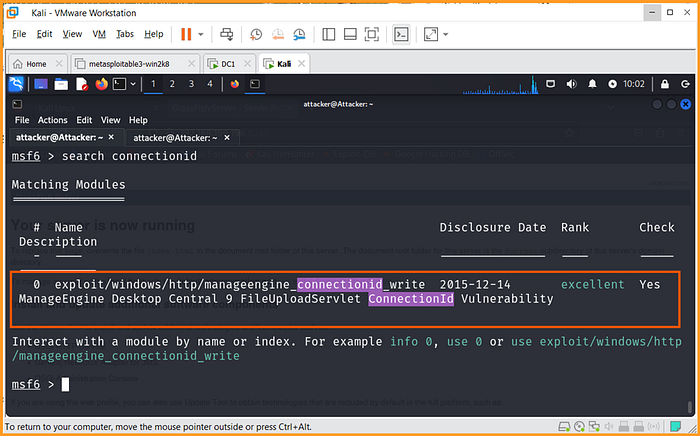Click the green 'excellent' rank value
This screenshot has height=436, width=700.
(x=592, y=284)
